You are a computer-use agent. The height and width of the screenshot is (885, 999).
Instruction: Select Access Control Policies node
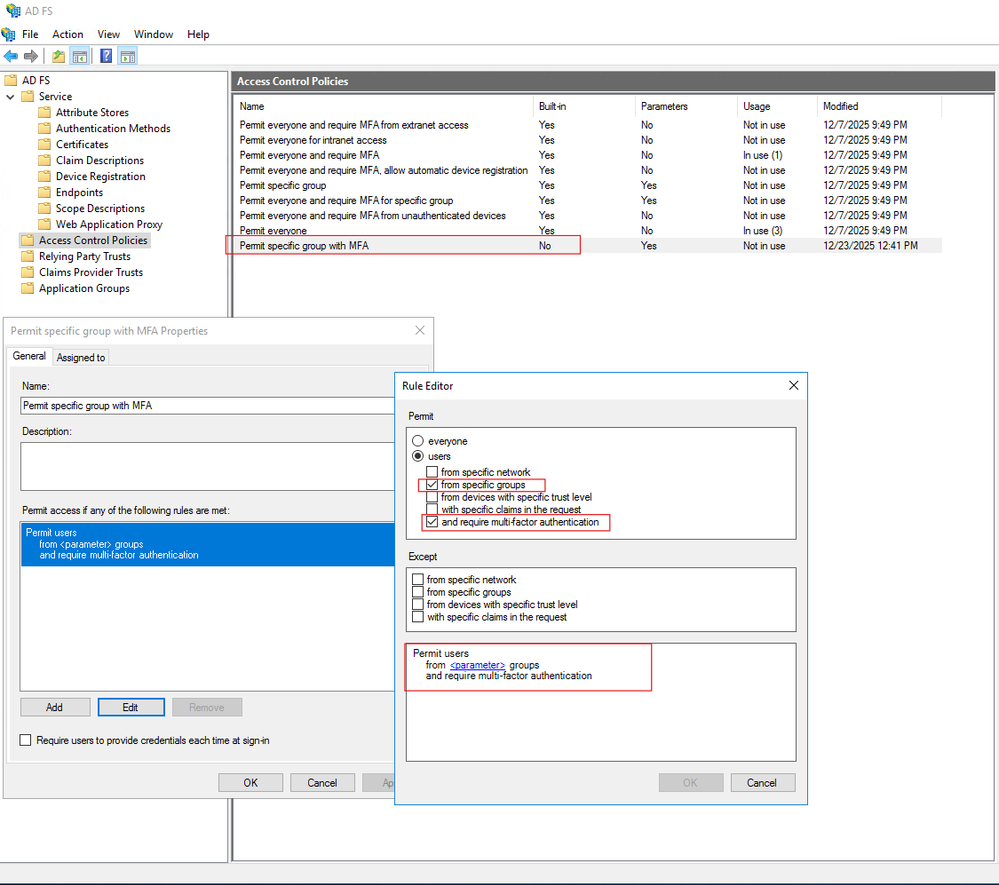[x=93, y=240]
